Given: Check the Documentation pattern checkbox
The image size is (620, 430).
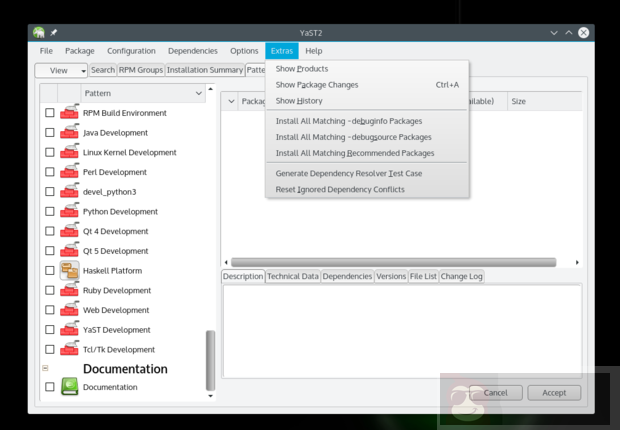Looking at the screenshot, I should point(49,387).
